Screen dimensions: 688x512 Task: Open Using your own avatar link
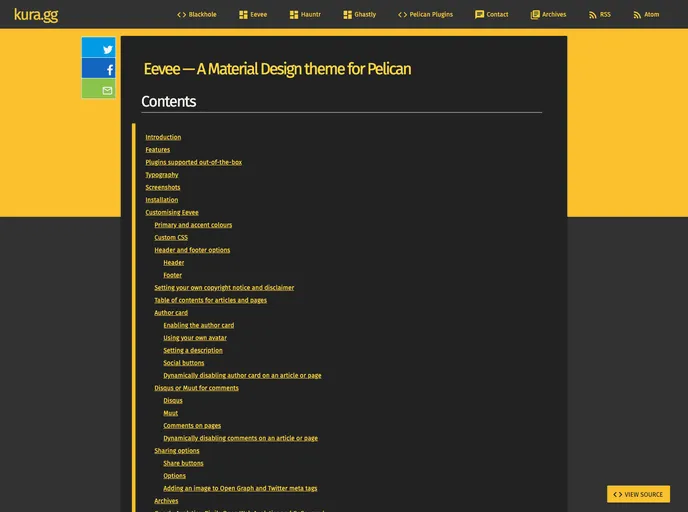(x=195, y=337)
